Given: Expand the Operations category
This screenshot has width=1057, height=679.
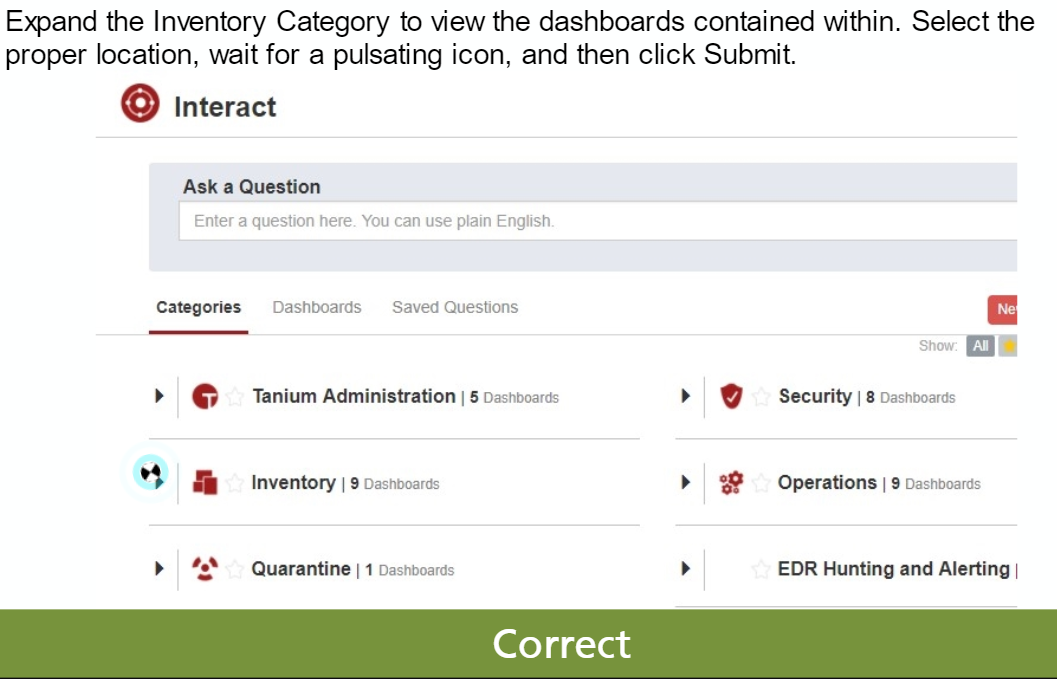Looking at the screenshot, I should tap(686, 482).
